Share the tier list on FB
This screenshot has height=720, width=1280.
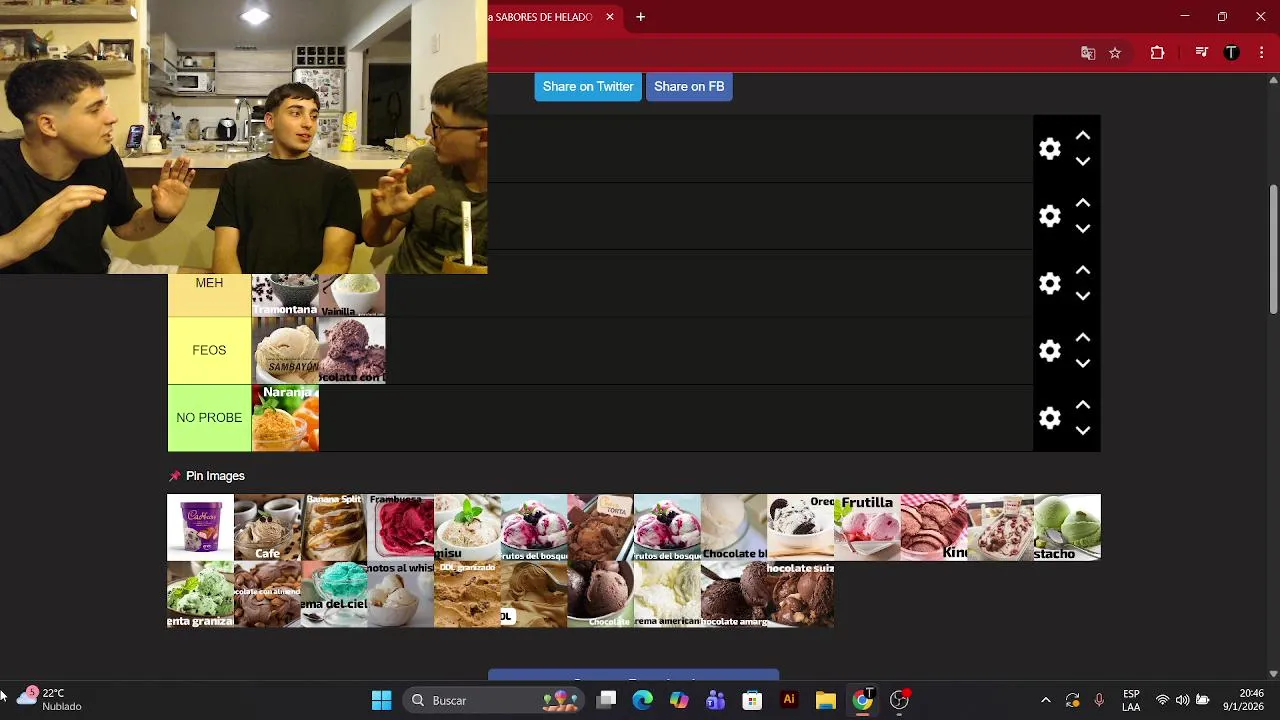(689, 87)
